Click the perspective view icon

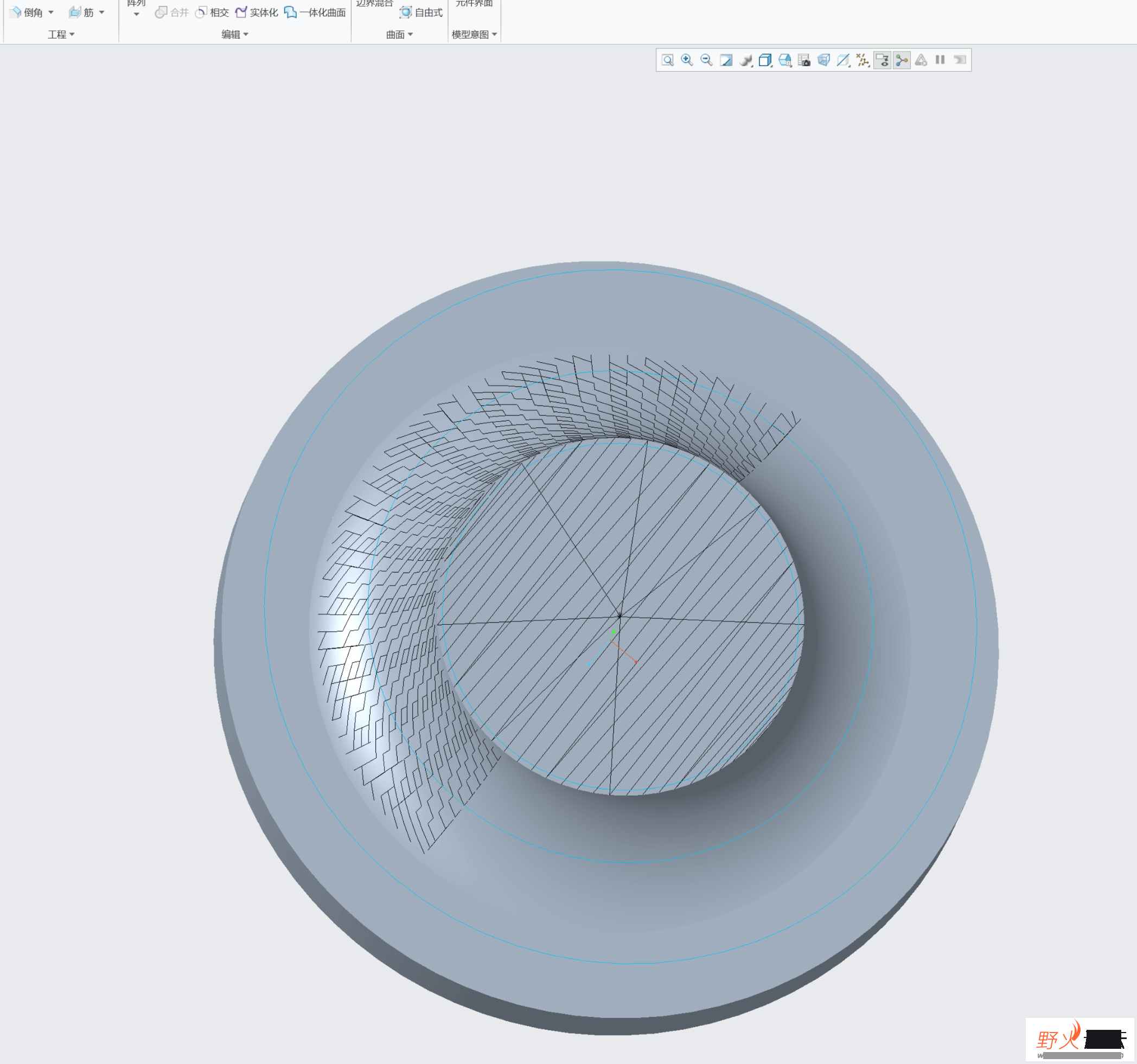click(823, 60)
